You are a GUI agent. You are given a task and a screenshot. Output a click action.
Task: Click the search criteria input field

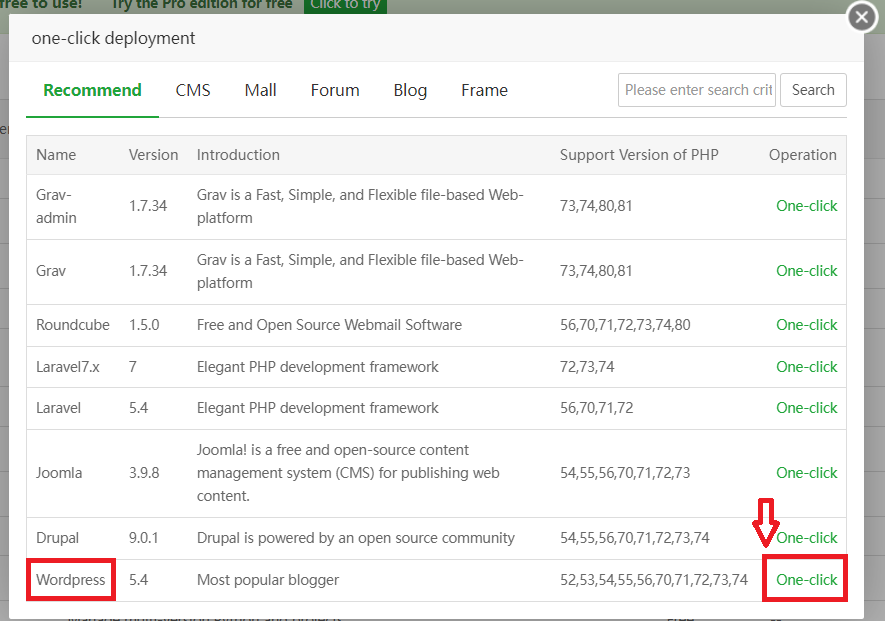coord(697,90)
